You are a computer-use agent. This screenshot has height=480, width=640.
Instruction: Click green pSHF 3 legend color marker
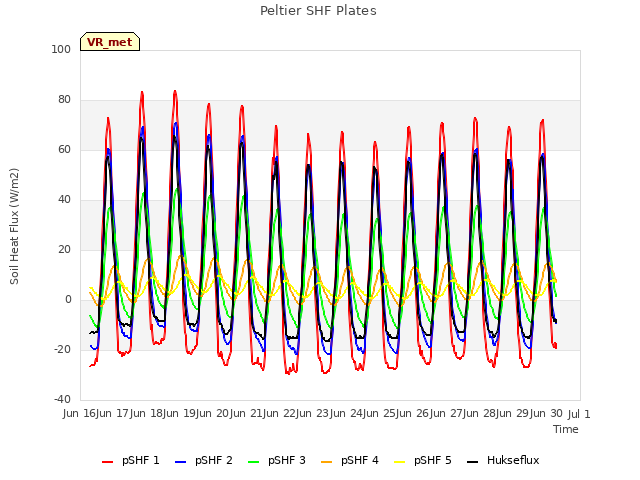click(253, 462)
